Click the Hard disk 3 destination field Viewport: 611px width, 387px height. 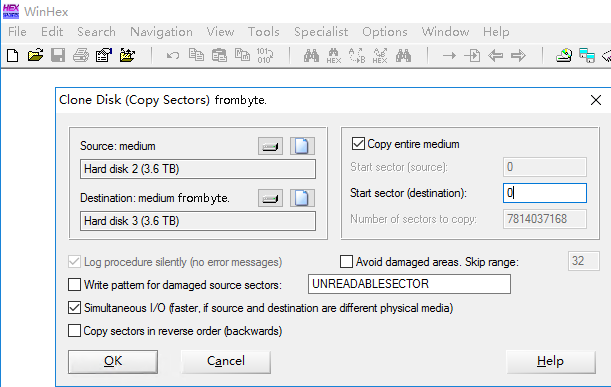[198, 221]
